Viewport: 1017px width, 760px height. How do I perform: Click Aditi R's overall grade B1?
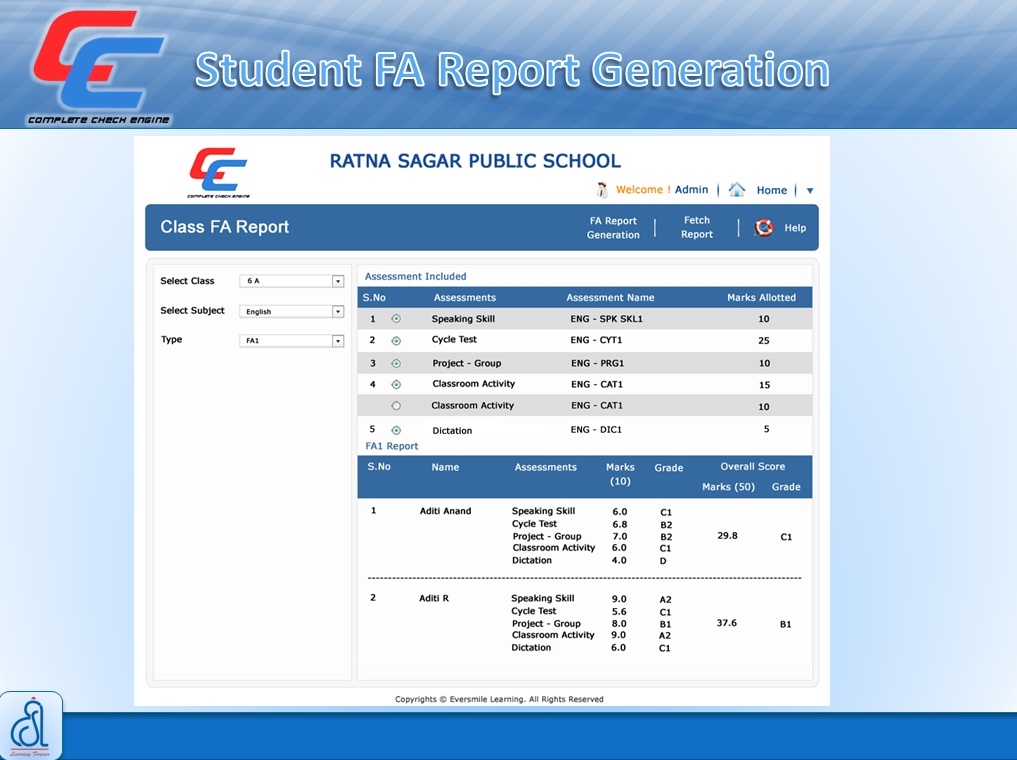click(785, 624)
